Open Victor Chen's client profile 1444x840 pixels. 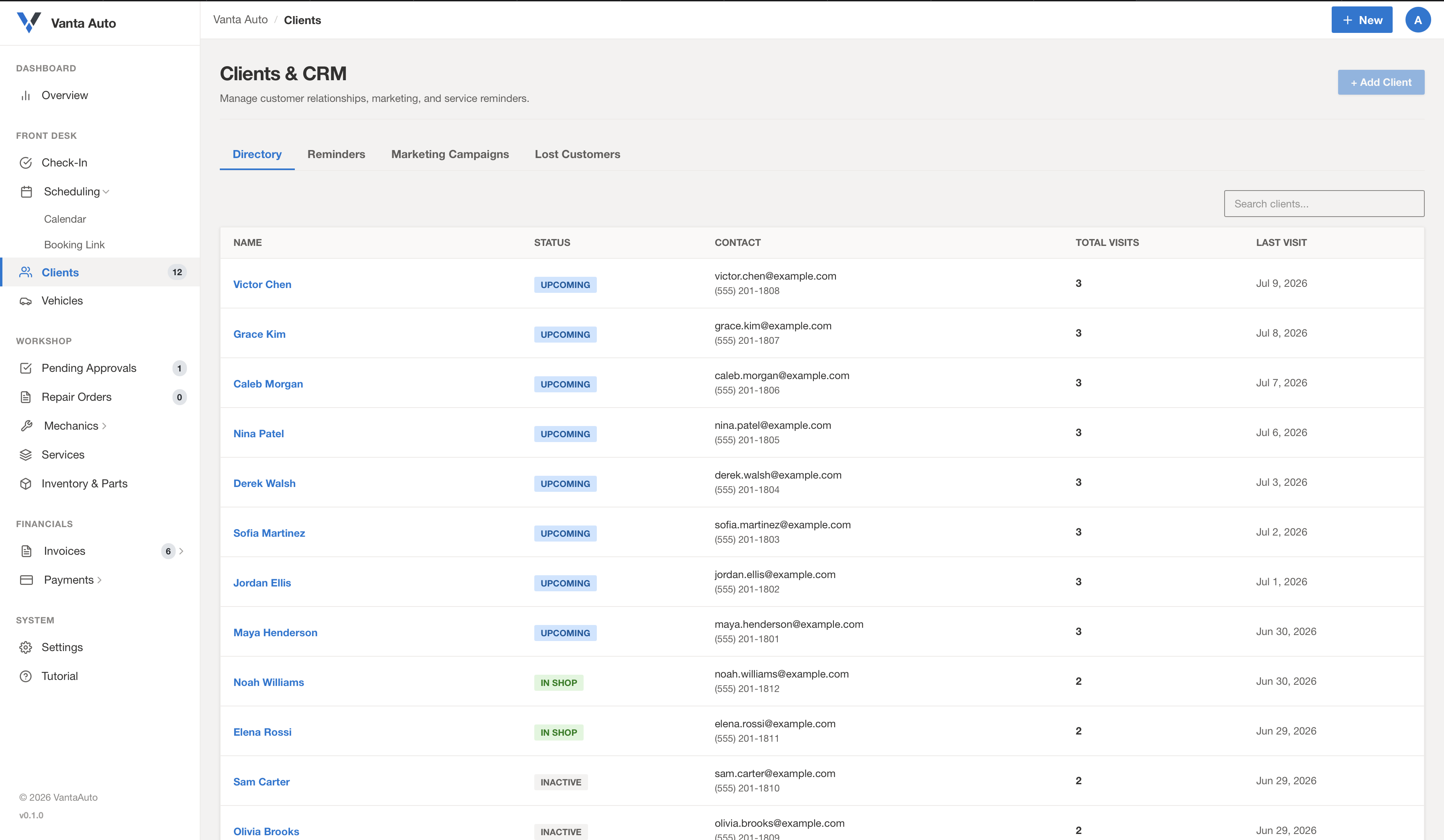pyautogui.click(x=262, y=284)
